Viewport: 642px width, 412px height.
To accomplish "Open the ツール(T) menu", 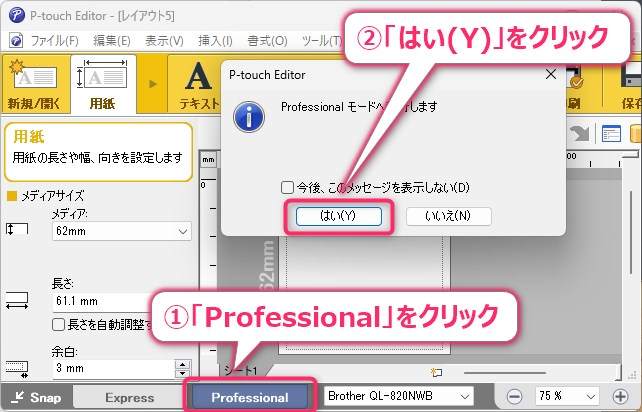I will (x=321, y=41).
